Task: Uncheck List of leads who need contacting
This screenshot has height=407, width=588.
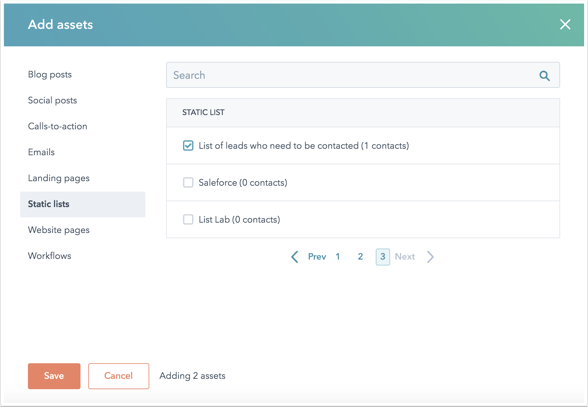Action: tap(188, 146)
